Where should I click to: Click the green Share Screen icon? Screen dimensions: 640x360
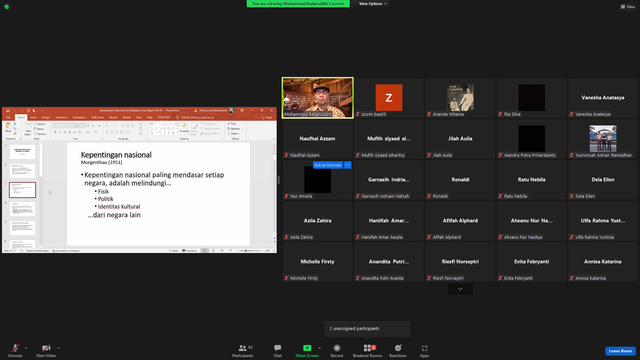pos(307,348)
